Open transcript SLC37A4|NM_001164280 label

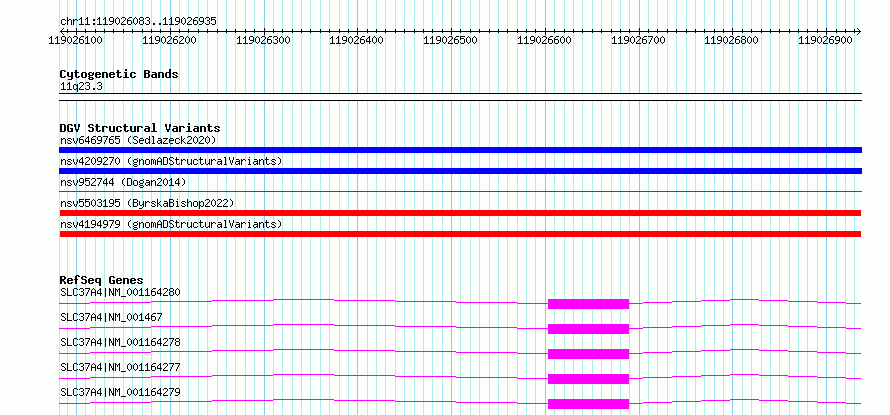click(x=120, y=292)
